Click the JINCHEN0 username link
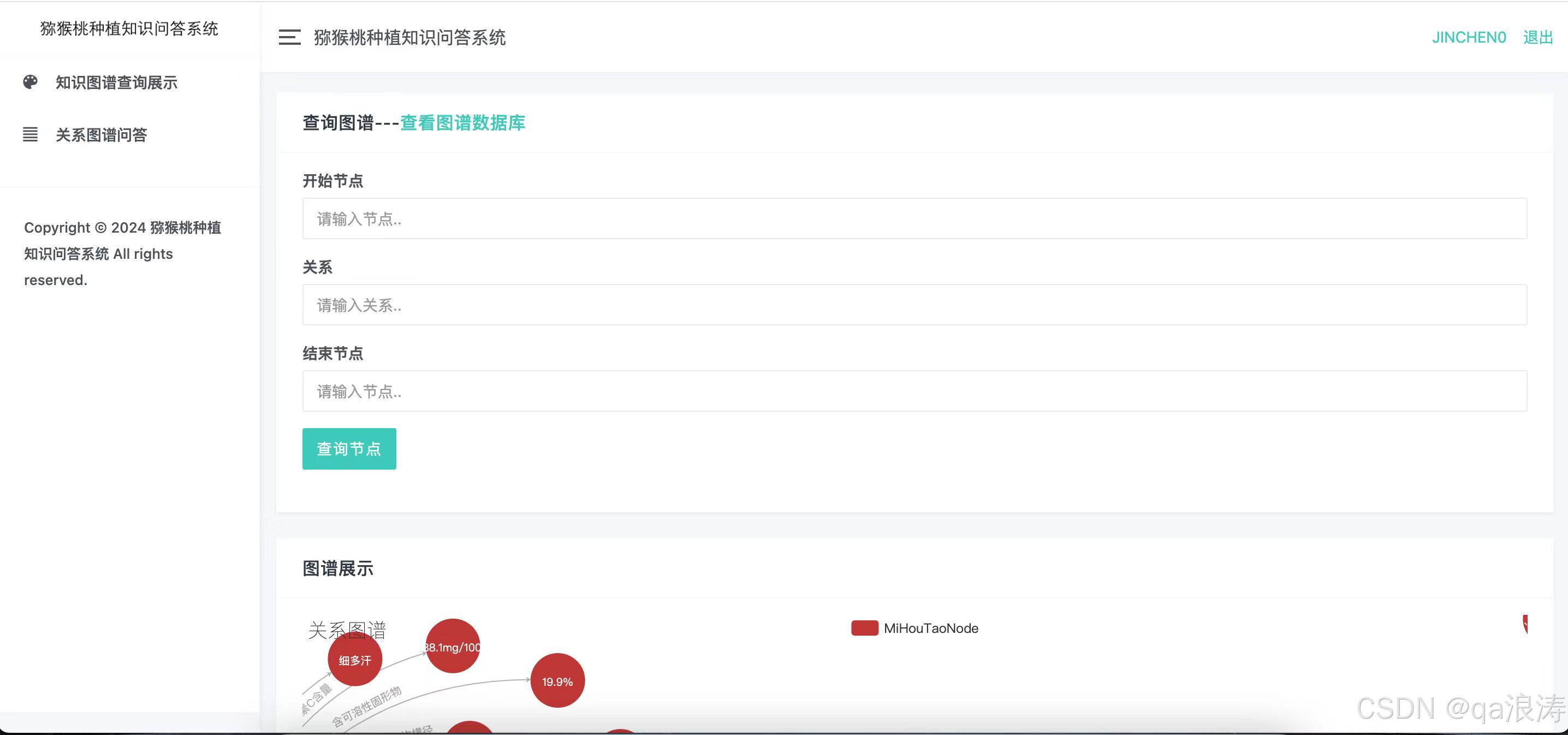 point(1469,37)
